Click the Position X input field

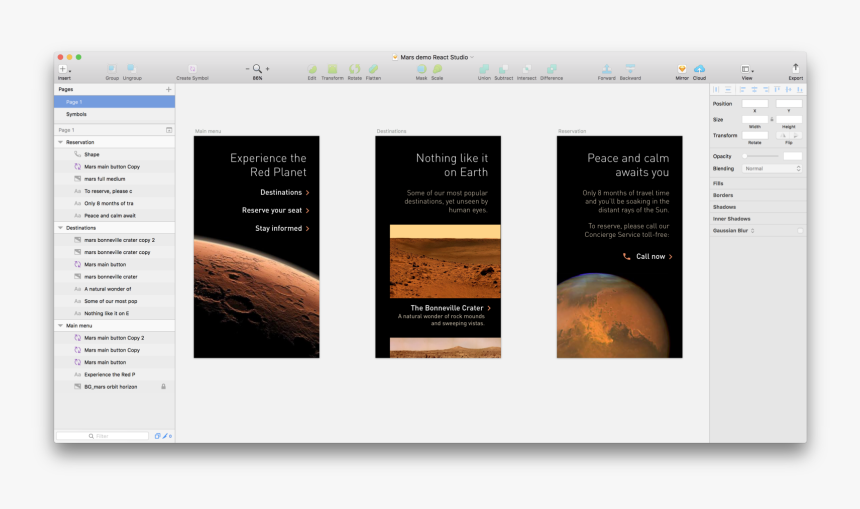[755, 104]
